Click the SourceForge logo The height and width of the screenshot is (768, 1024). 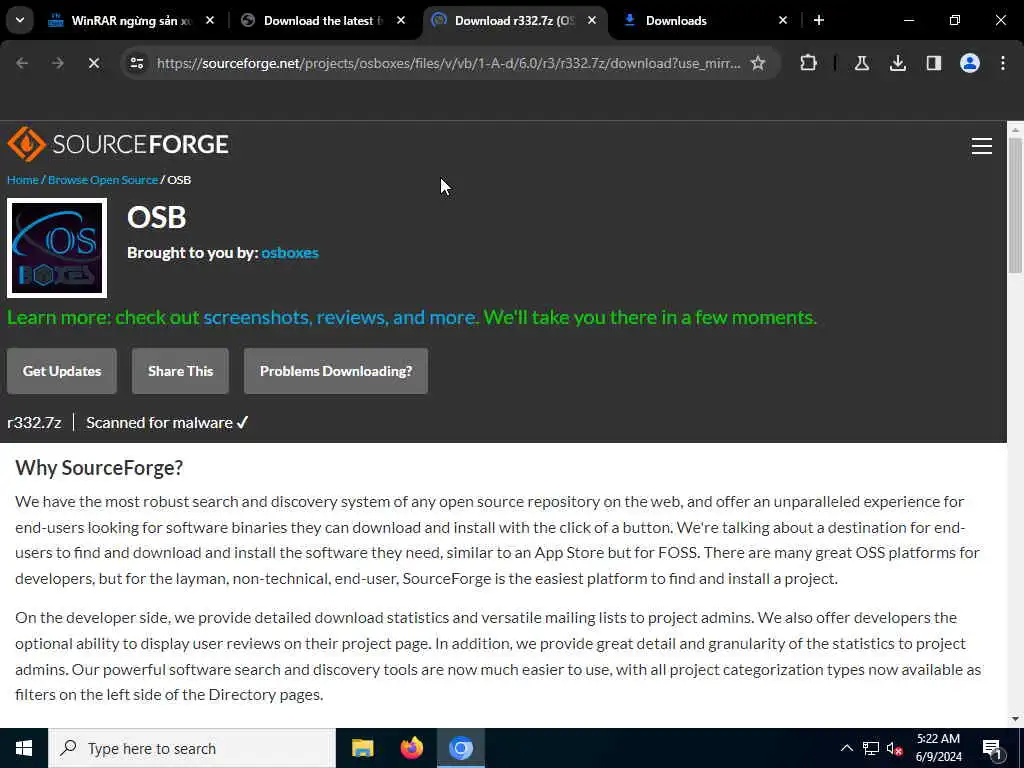click(x=118, y=144)
